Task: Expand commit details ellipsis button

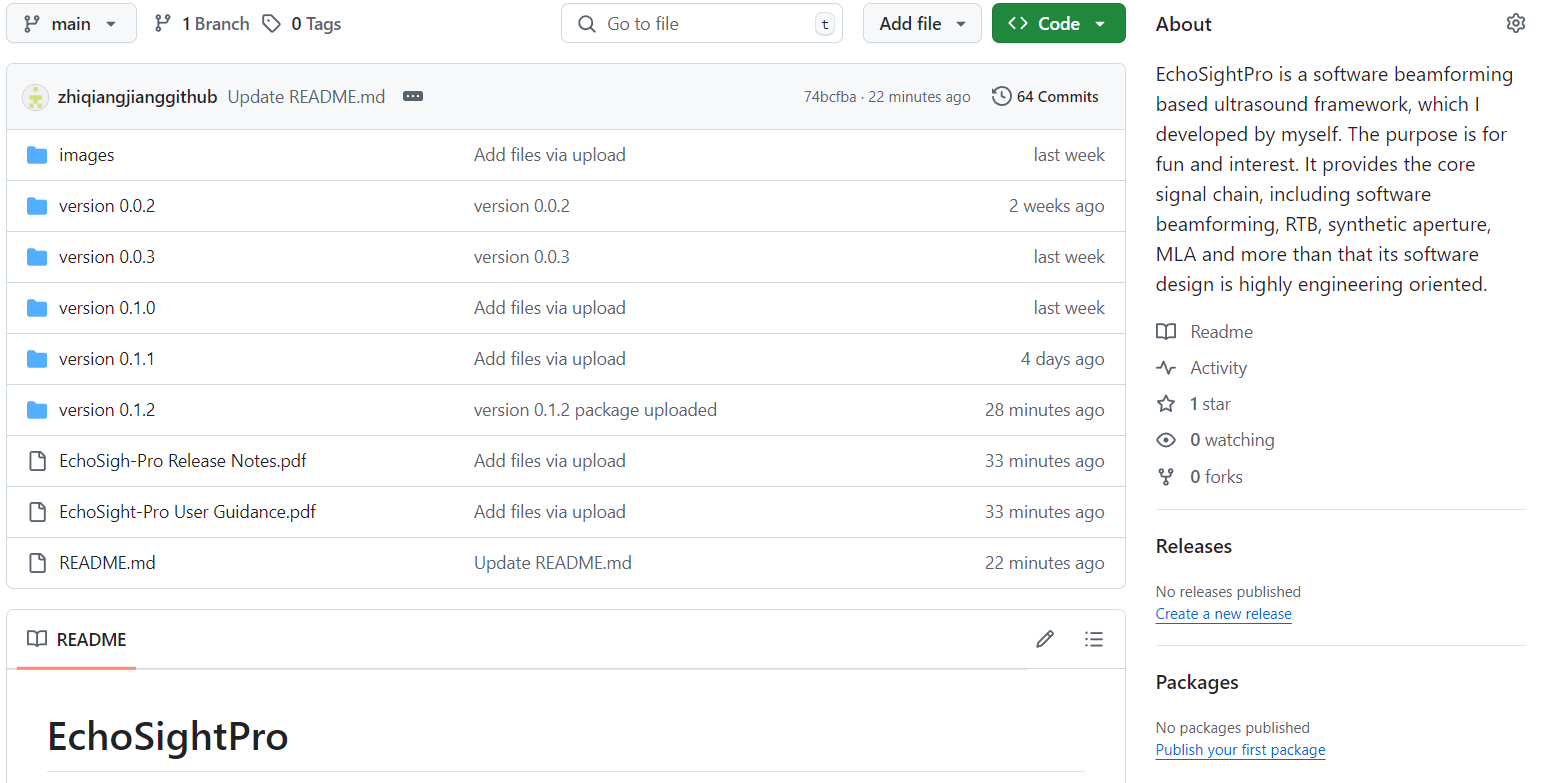Action: 413,97
